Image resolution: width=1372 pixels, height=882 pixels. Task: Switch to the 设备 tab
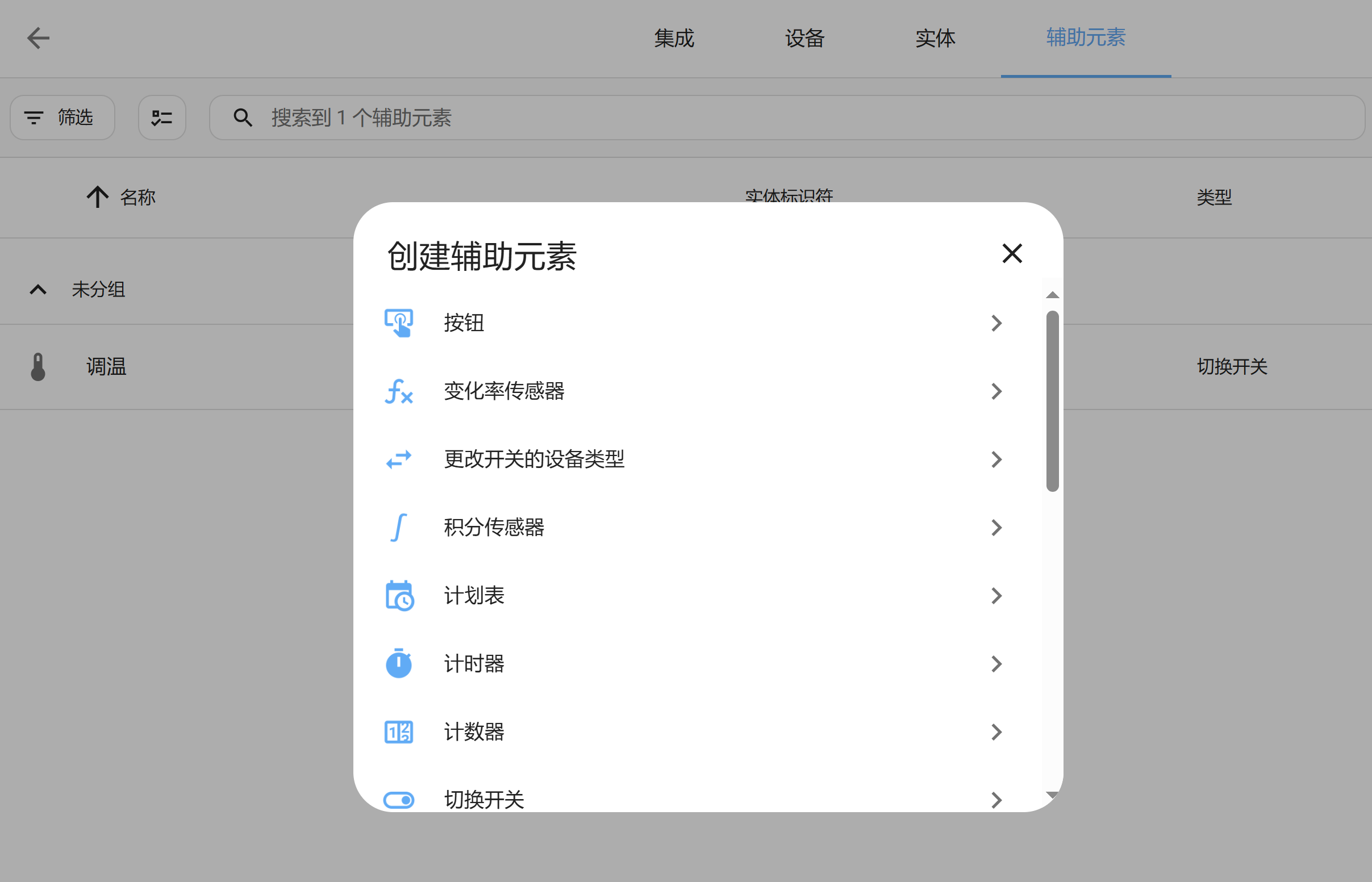coord(804,39)
